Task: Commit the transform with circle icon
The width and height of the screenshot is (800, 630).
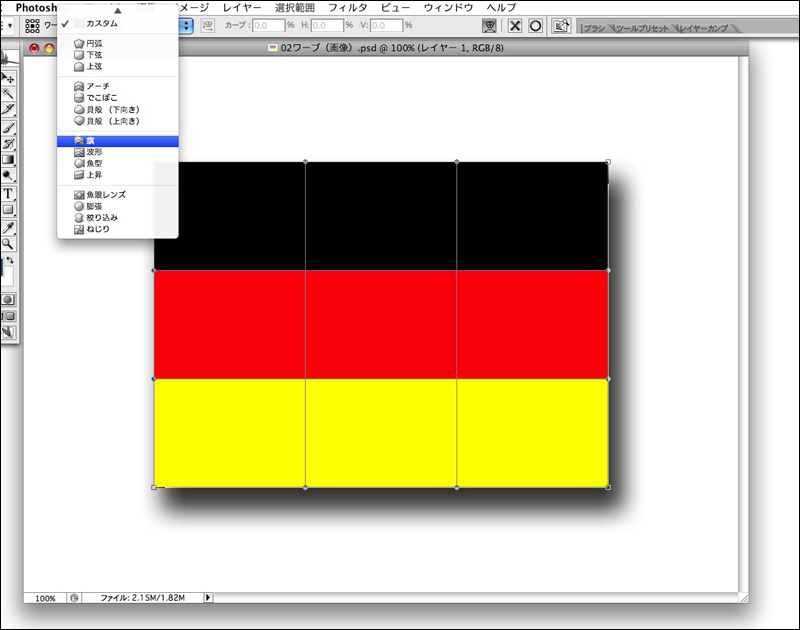Action: (x=536, y=27)
